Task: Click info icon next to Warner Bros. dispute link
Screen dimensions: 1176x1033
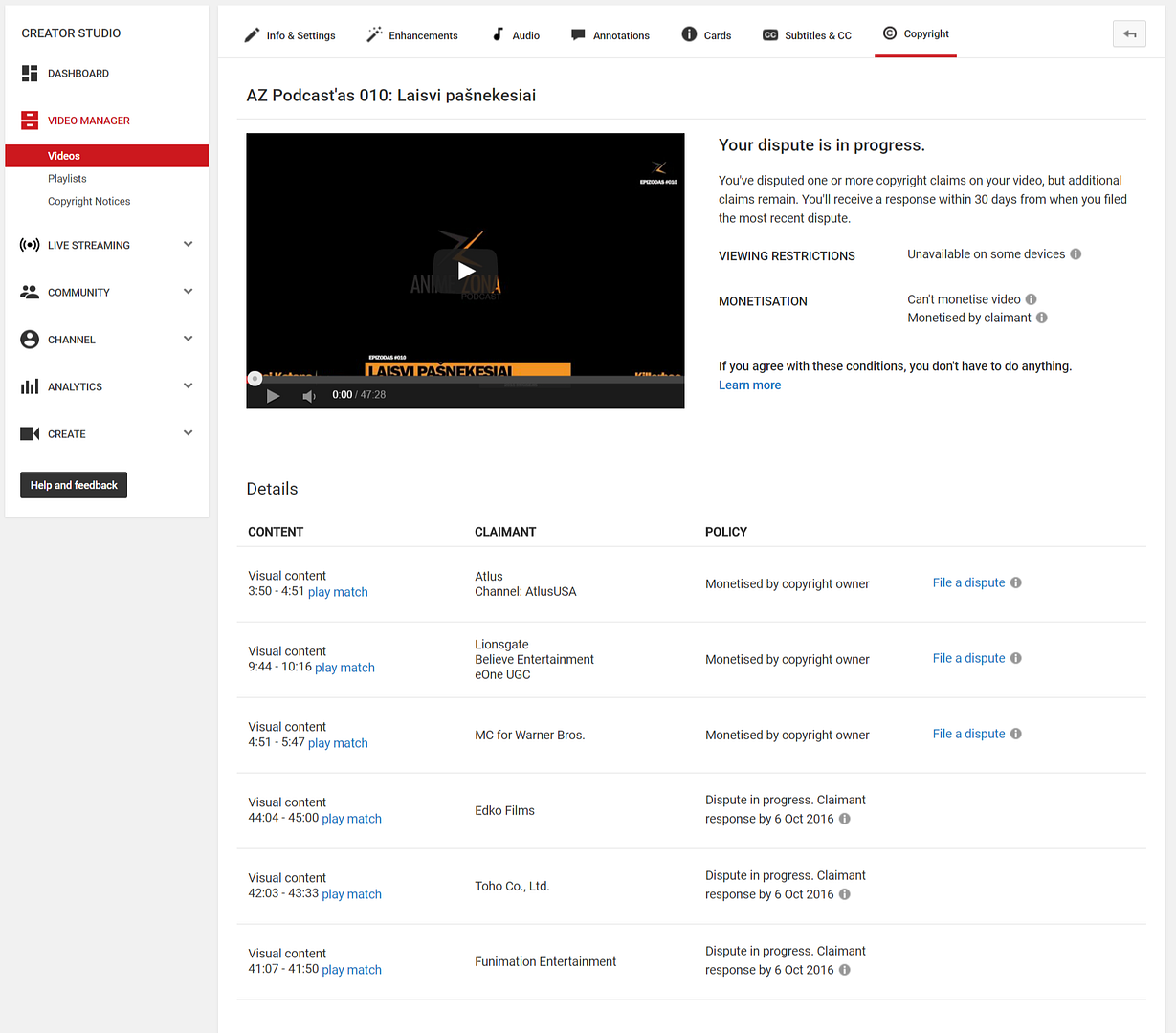Action: click(1016, 734)
